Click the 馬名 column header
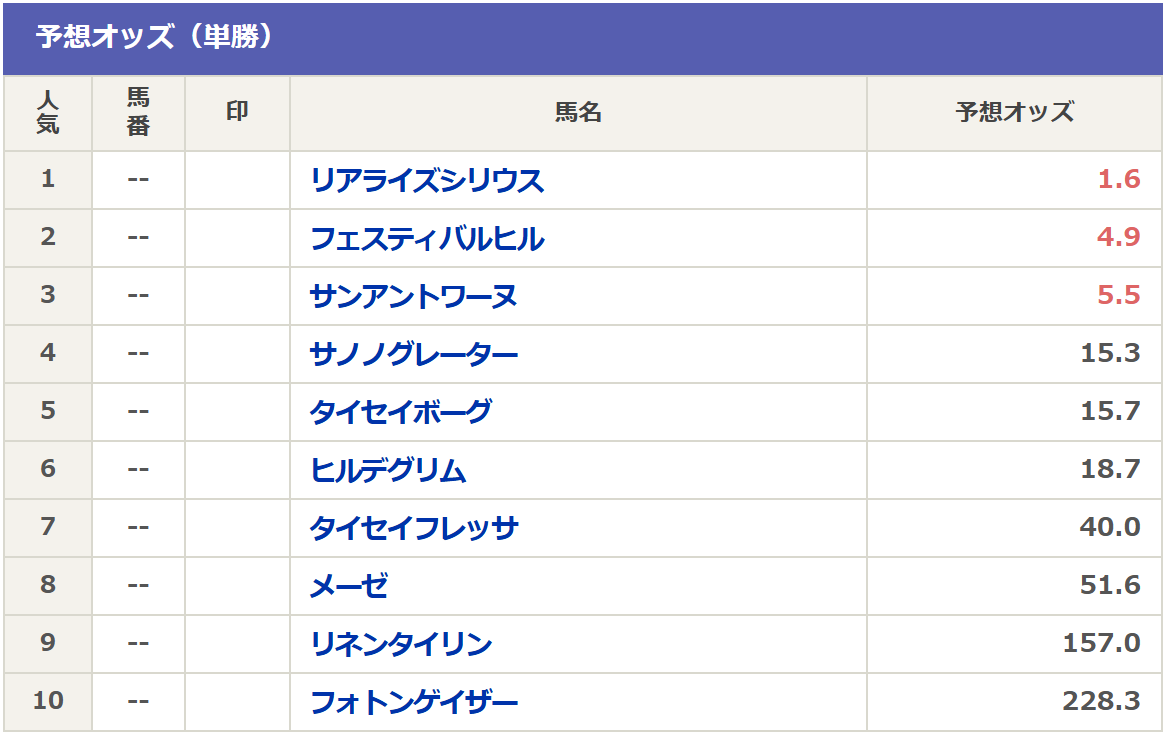The width and height of the screenshot is (1167, 736). (x=578, y=112)
